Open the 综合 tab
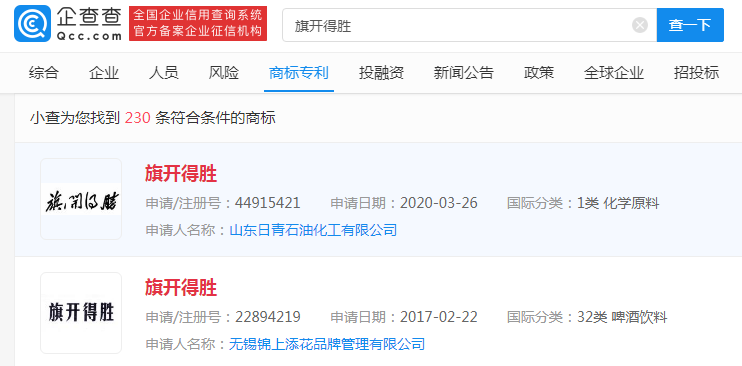Image resolution: width=742 pixels, height=366 pixels. [x=44, y=73]
